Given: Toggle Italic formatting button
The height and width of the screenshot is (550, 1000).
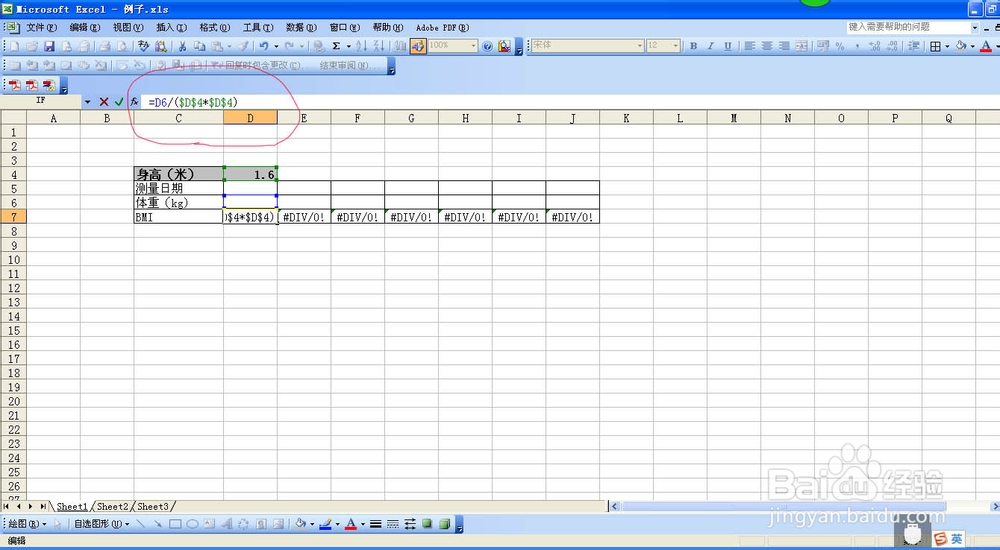Looking at the screenshot, I should coord(710,46).
